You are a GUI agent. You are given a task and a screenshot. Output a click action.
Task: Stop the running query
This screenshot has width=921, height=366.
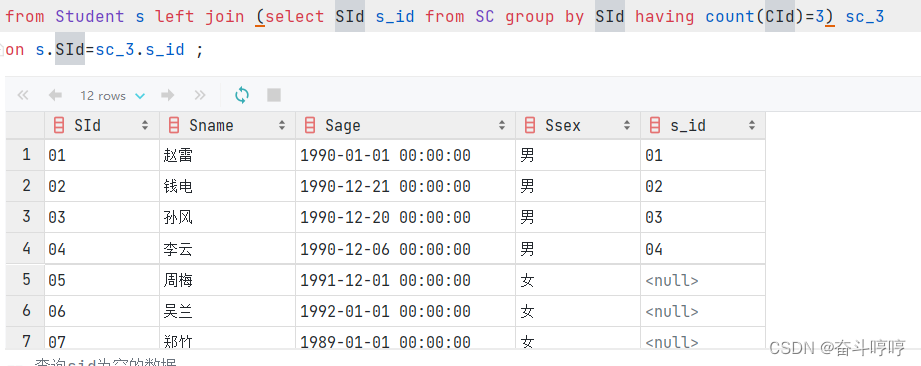pos(274,95)
